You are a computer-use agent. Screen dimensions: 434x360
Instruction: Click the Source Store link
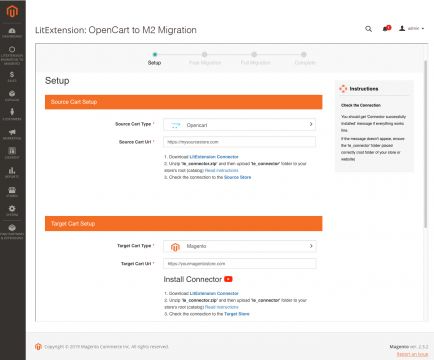[x=237, y=177]
